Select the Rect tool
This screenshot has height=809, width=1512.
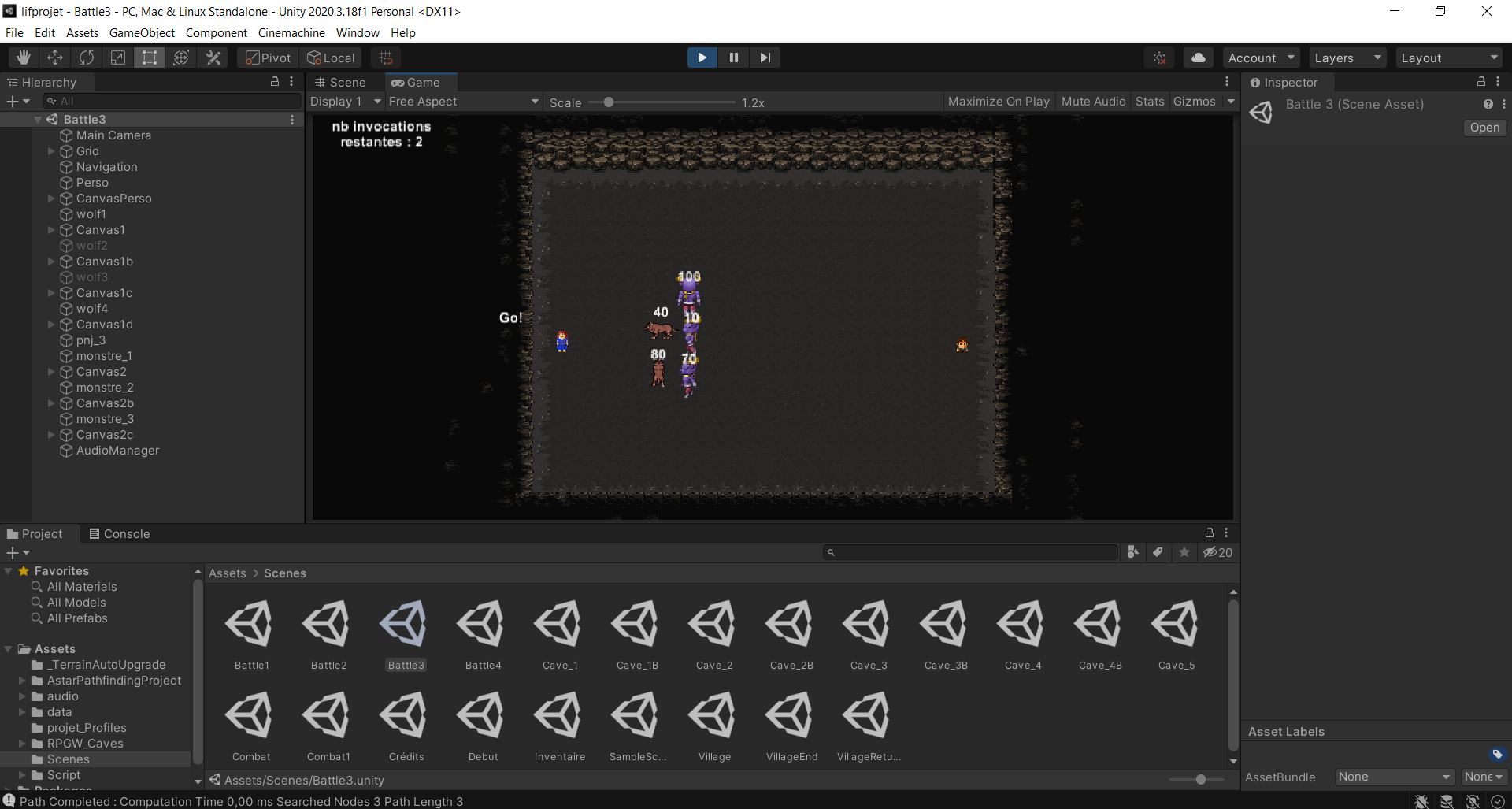tap(150, 58)
